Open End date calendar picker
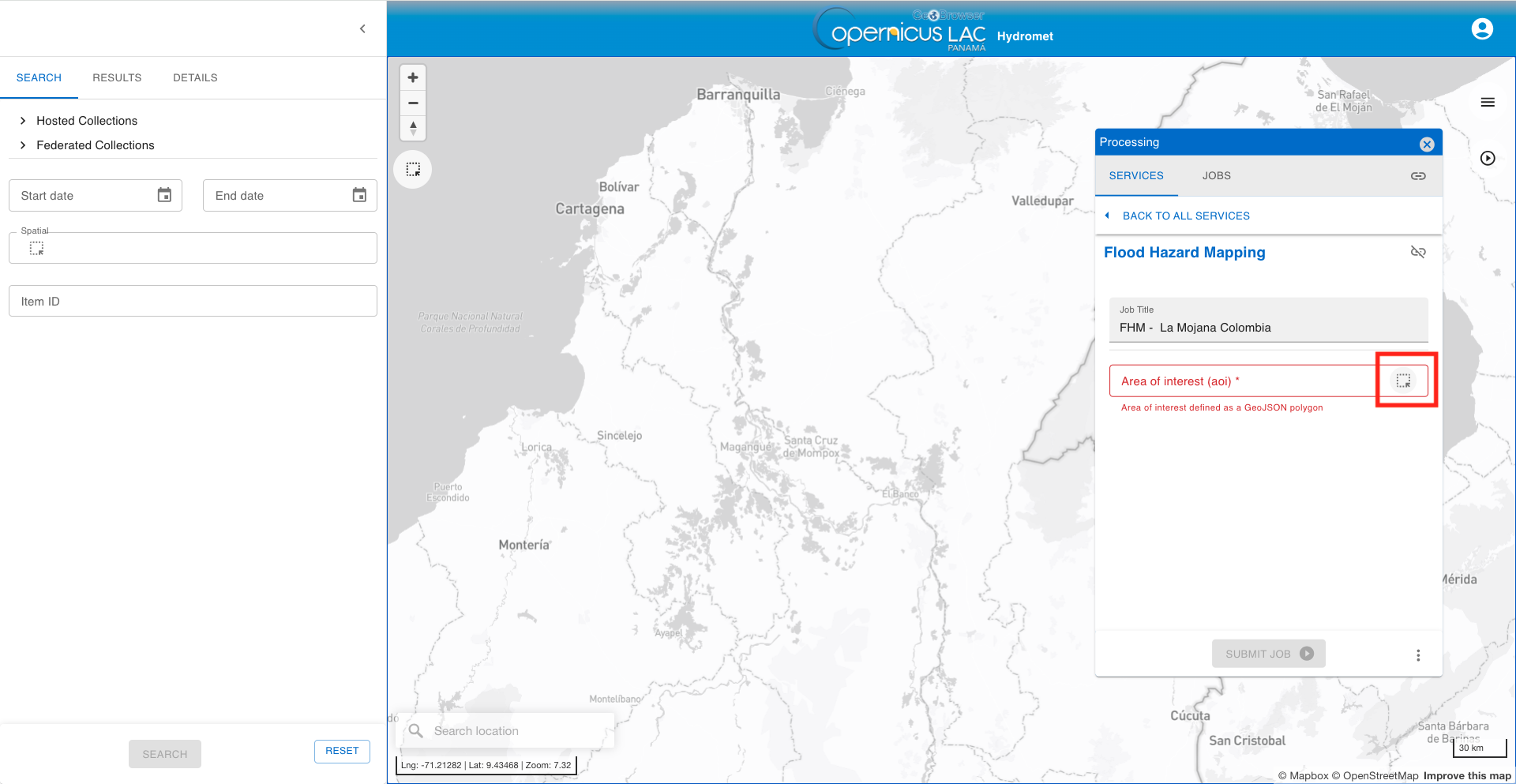 click(359, 195)
